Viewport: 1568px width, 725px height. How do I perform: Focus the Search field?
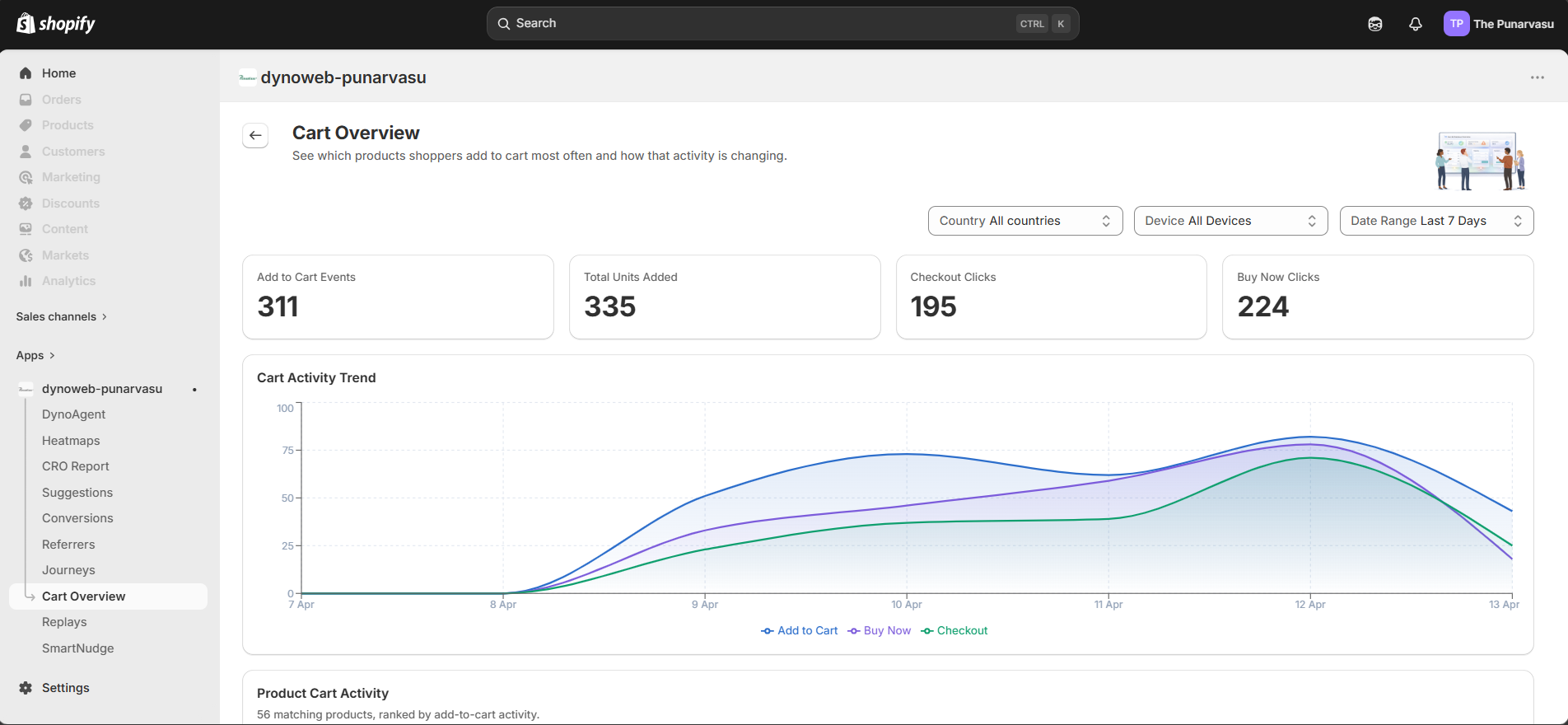(x=782, y=24)
